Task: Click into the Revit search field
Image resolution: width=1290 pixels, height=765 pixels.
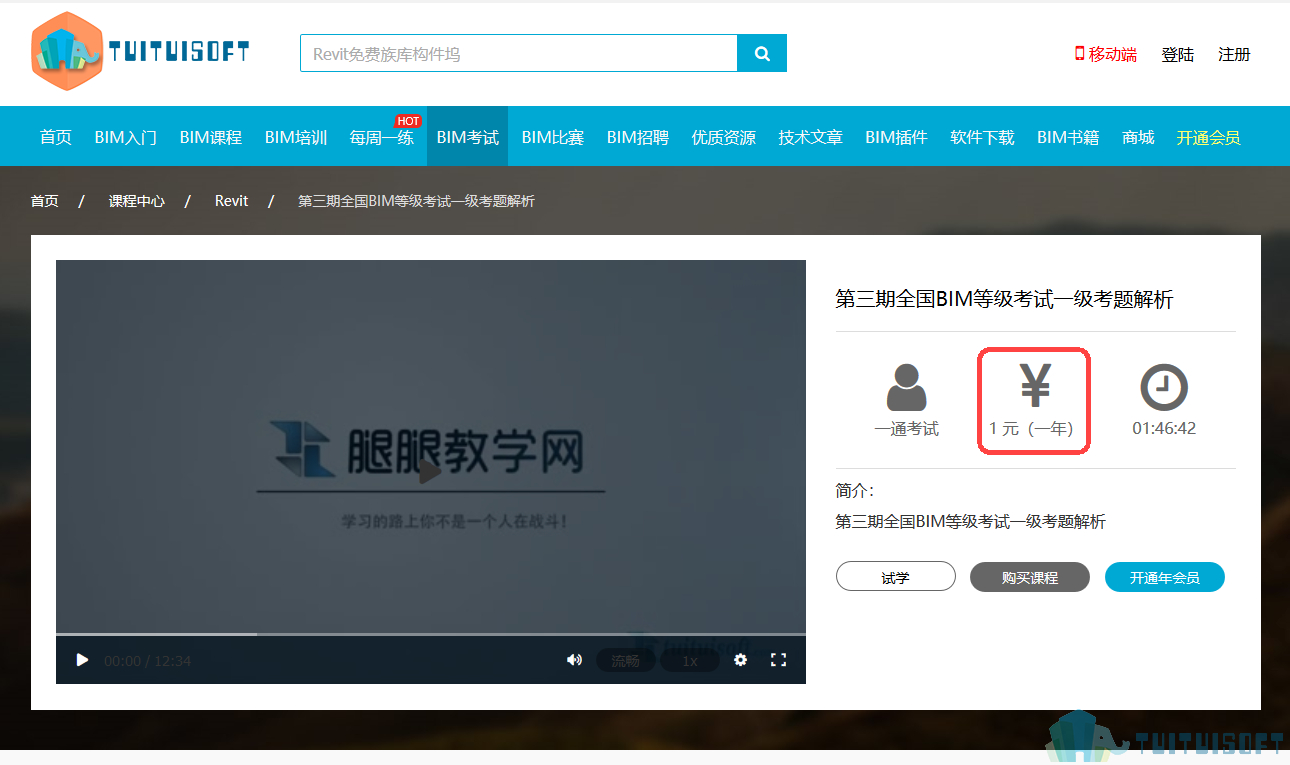Action: coord(519,53)
